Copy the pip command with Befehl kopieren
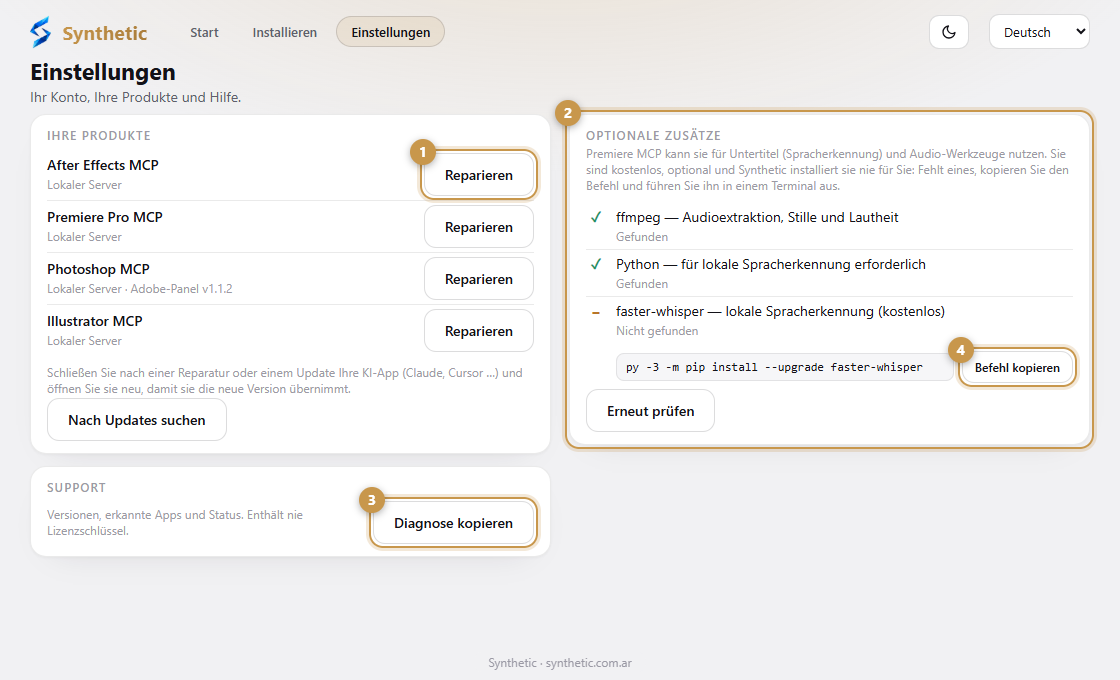The image size is (1120, 680). (x=1017, y=368)
